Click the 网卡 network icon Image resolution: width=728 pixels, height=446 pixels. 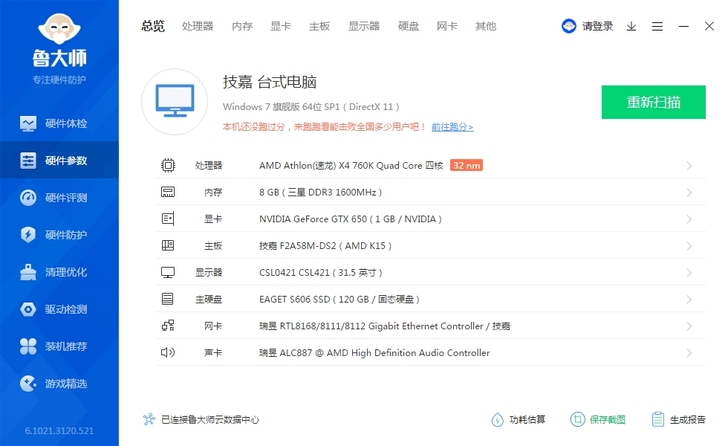point(168,326)
